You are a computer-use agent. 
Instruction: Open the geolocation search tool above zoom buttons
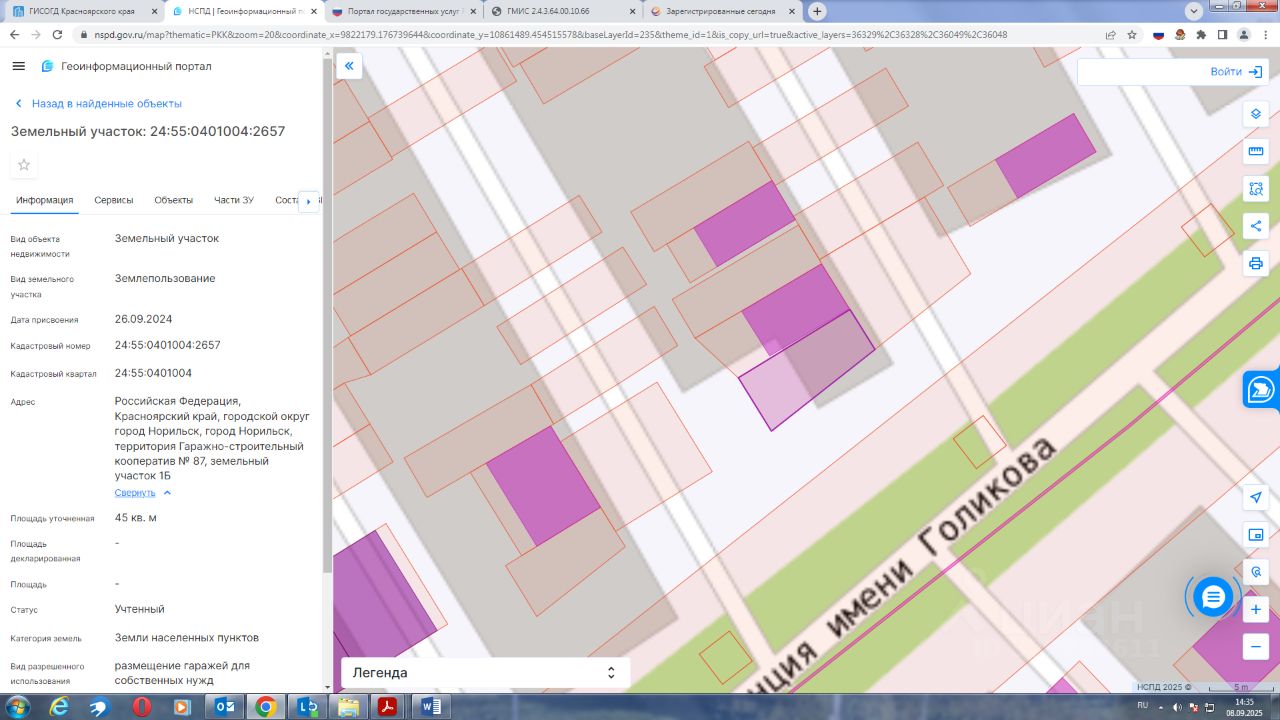click(1256, 572)
